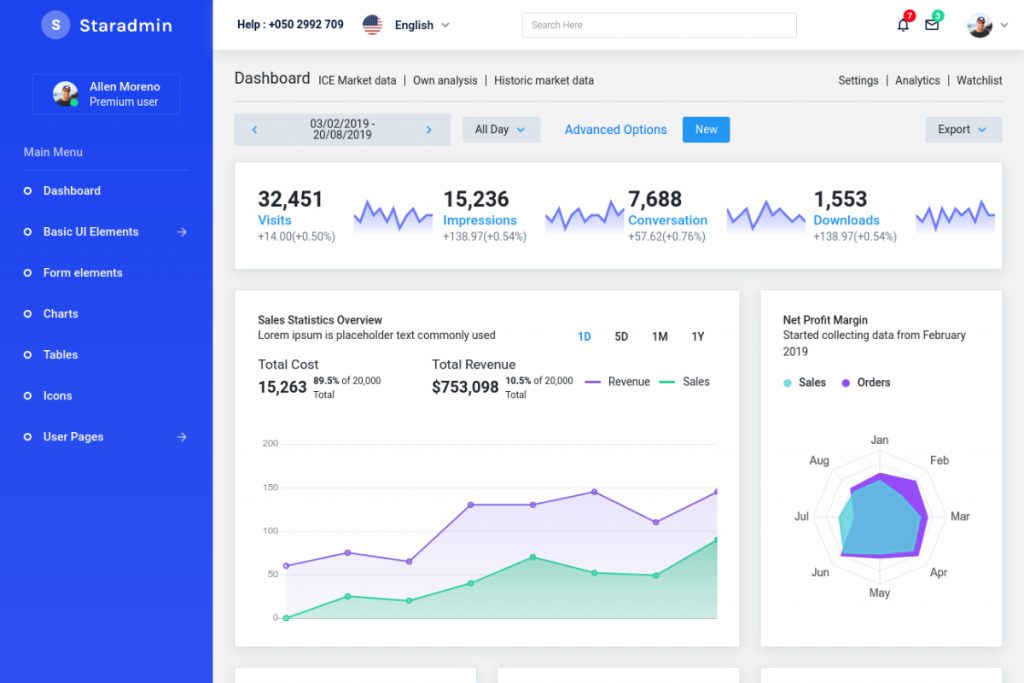Go to next date range arrow
The image size is (1024, 683).
coord(429,129)
